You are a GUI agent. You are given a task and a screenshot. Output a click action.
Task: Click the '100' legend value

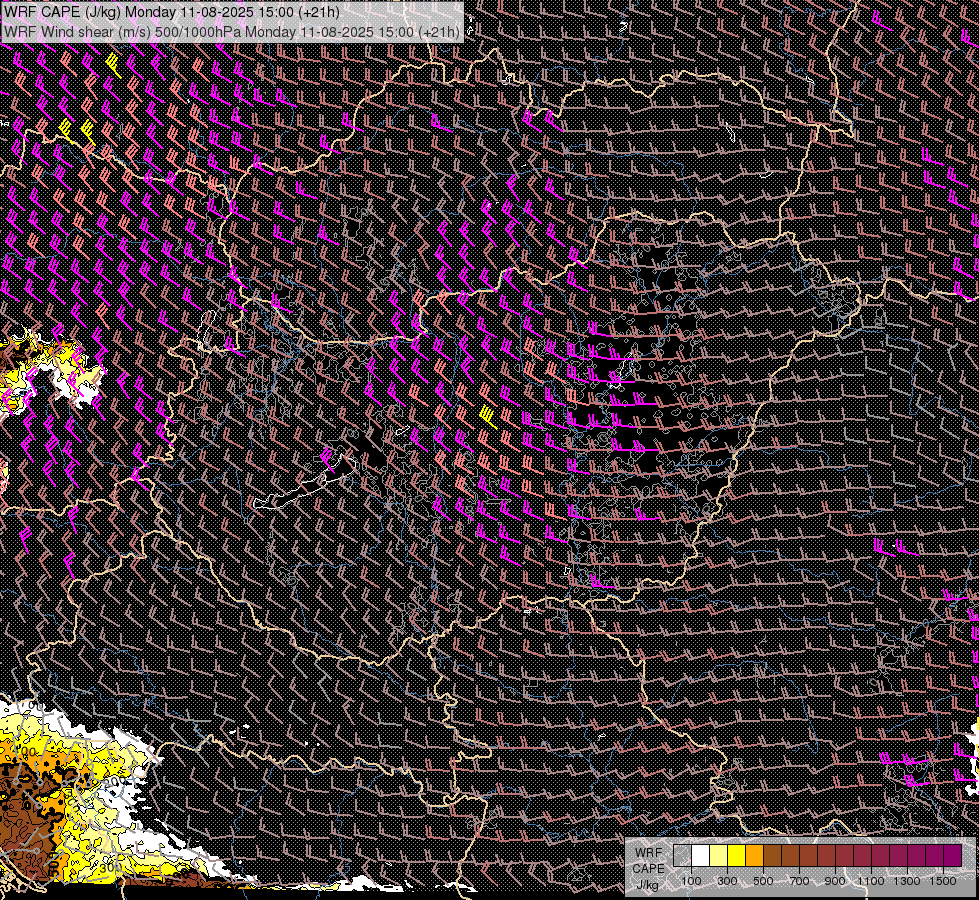691,881
